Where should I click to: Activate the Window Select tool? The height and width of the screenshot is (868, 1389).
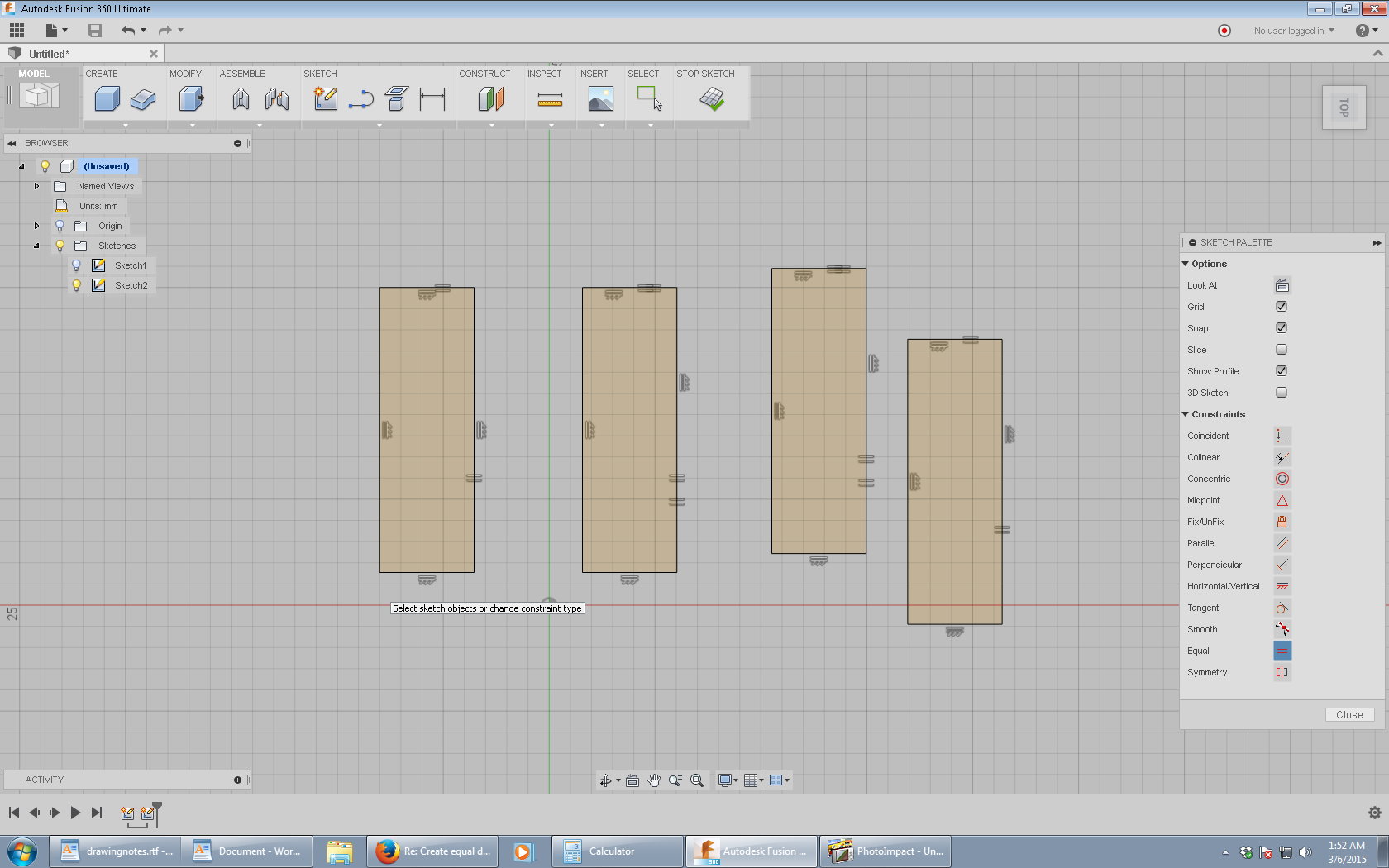click(x=650, y=98)
